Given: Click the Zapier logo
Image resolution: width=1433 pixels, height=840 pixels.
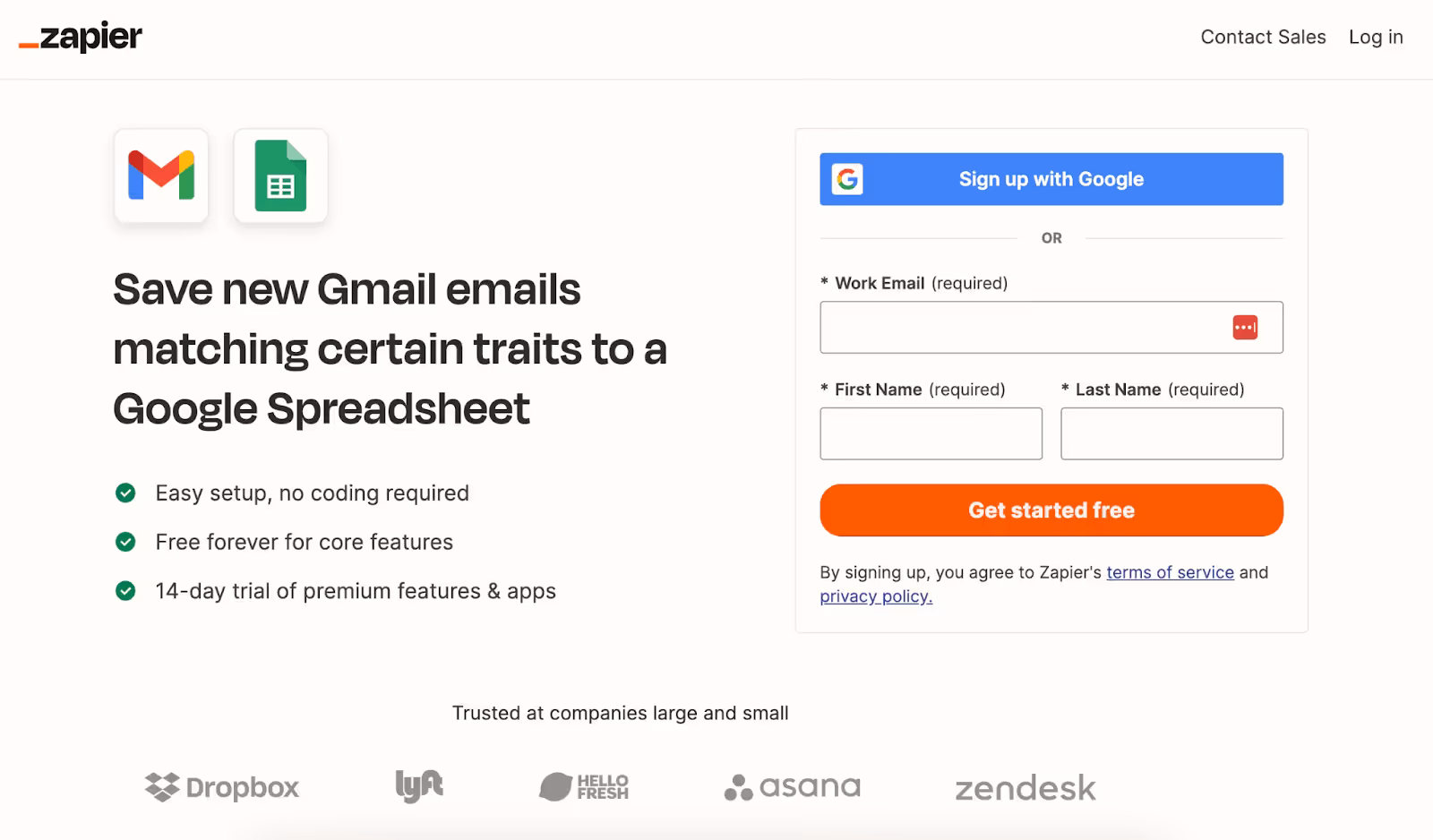Looking at the screenshot, I should 81,38.
